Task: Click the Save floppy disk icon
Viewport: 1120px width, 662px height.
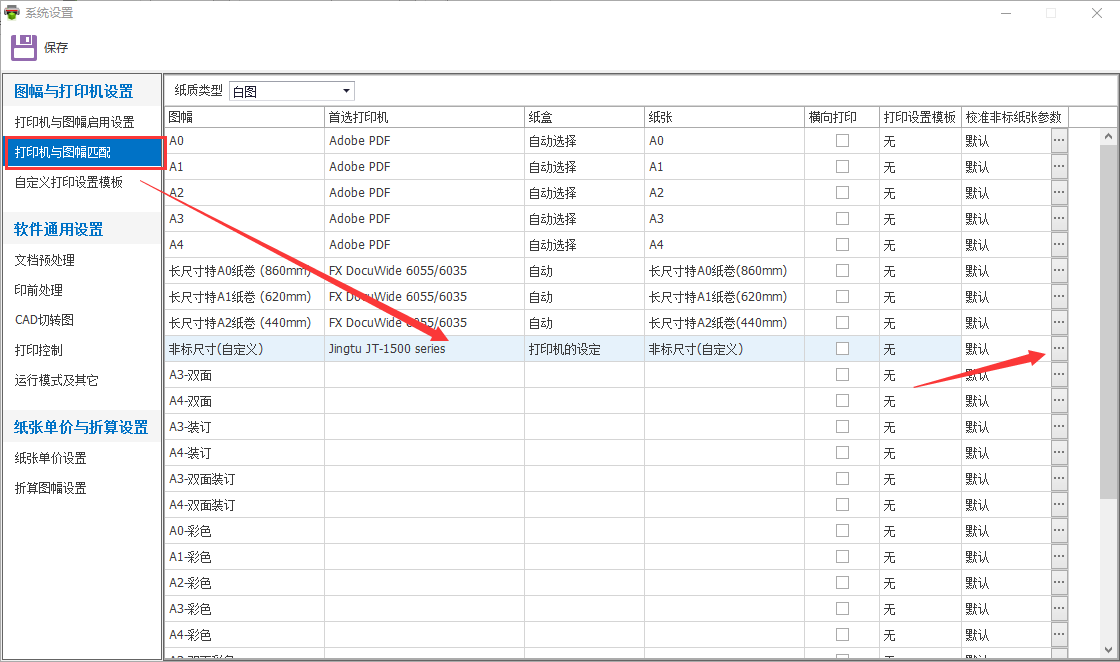Action: (24, 47)
